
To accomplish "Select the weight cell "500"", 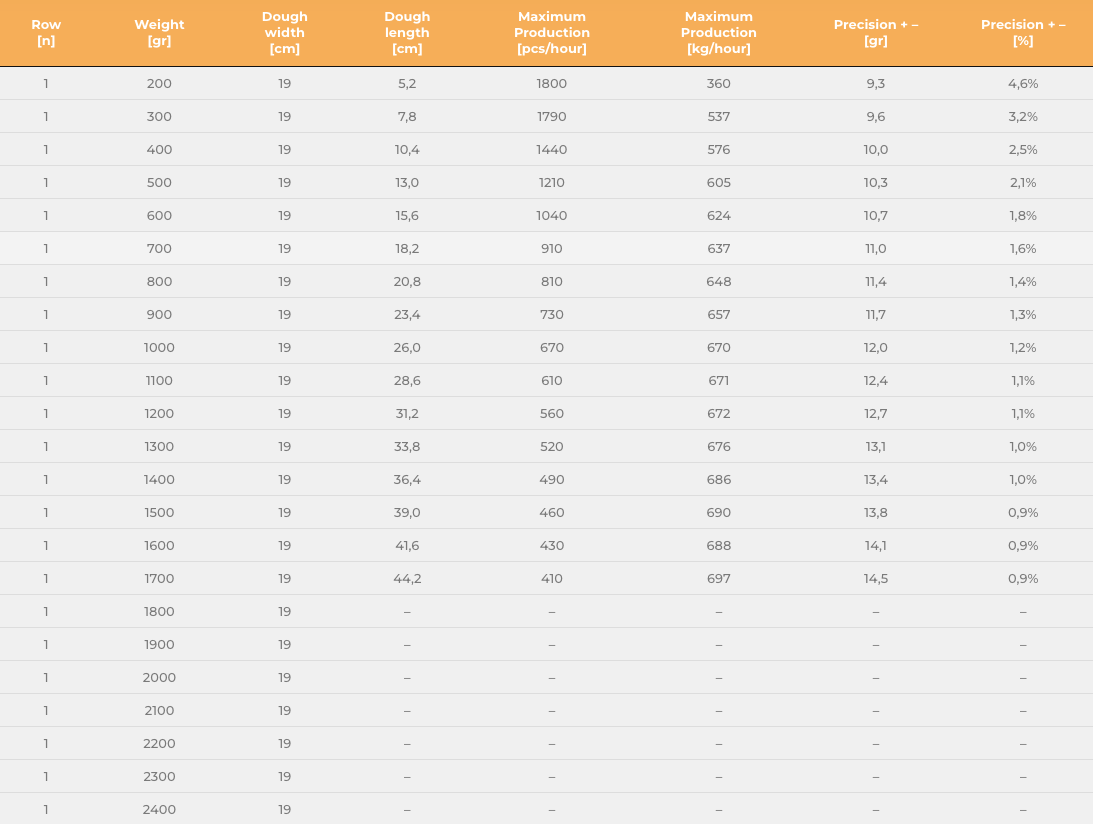I will [159, 183].
